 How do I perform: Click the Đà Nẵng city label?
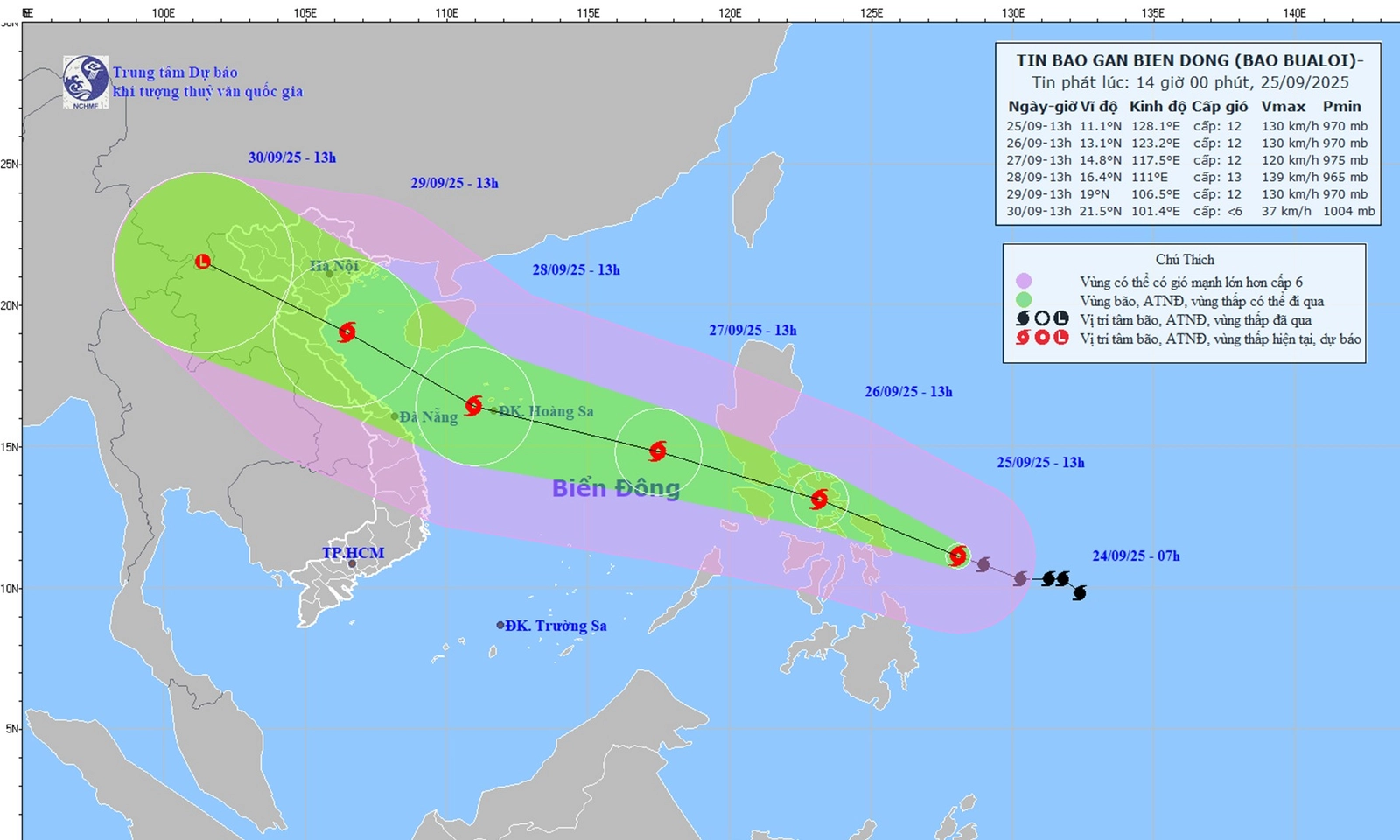tap(428, 417)
